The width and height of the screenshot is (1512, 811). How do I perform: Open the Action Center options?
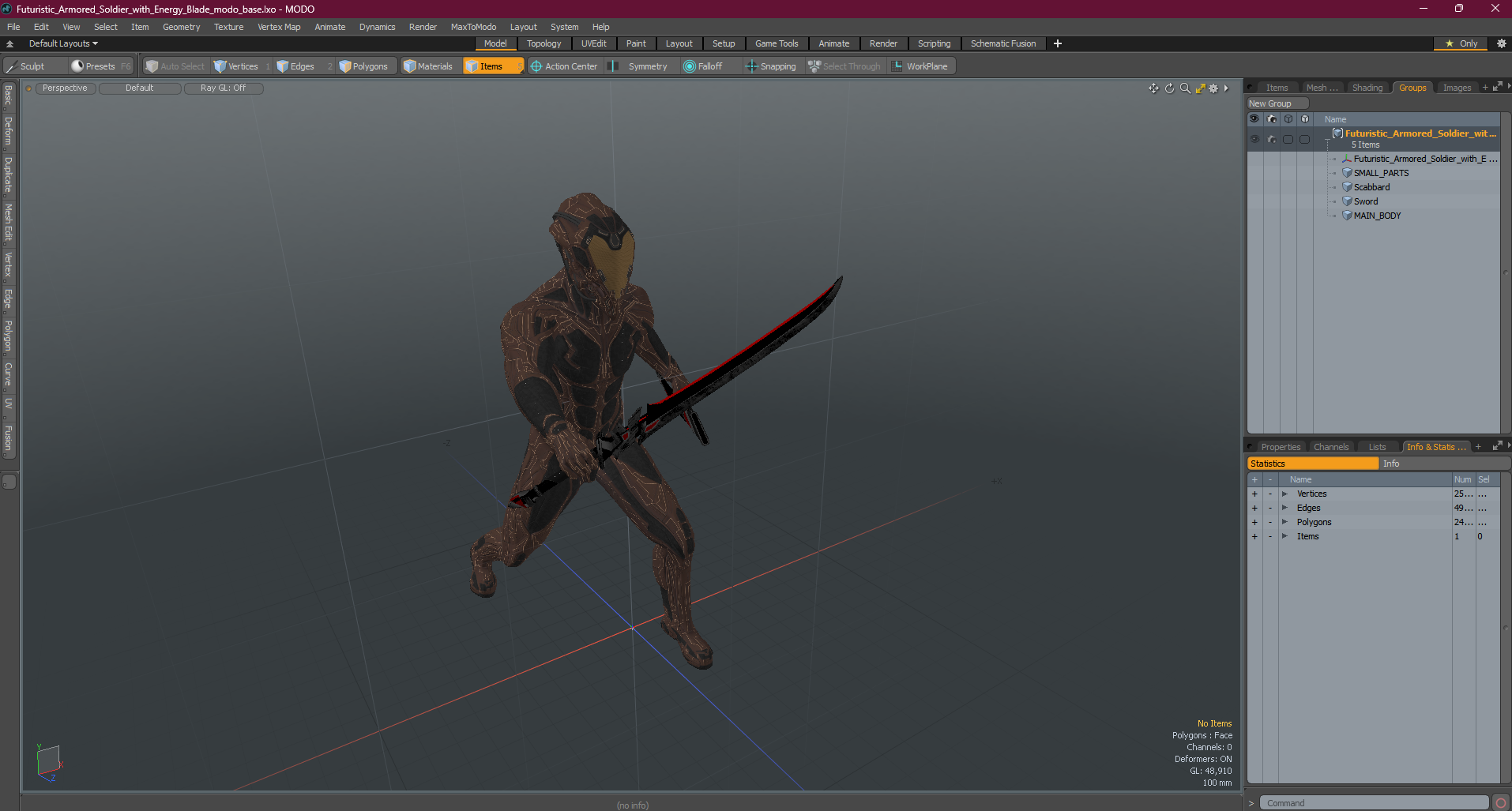click(564, 66)
